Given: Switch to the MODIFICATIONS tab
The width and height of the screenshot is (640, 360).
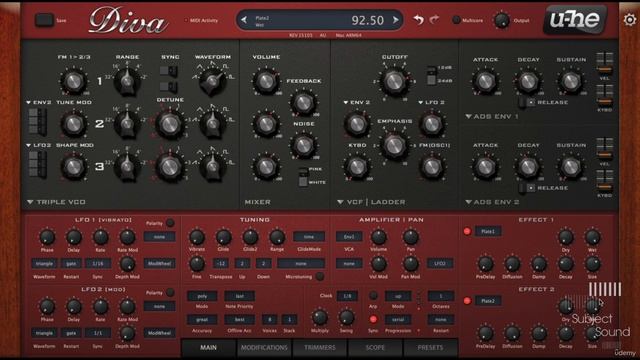Looking at the screenshot, I should pyautogui.click(x=264, y=348).
